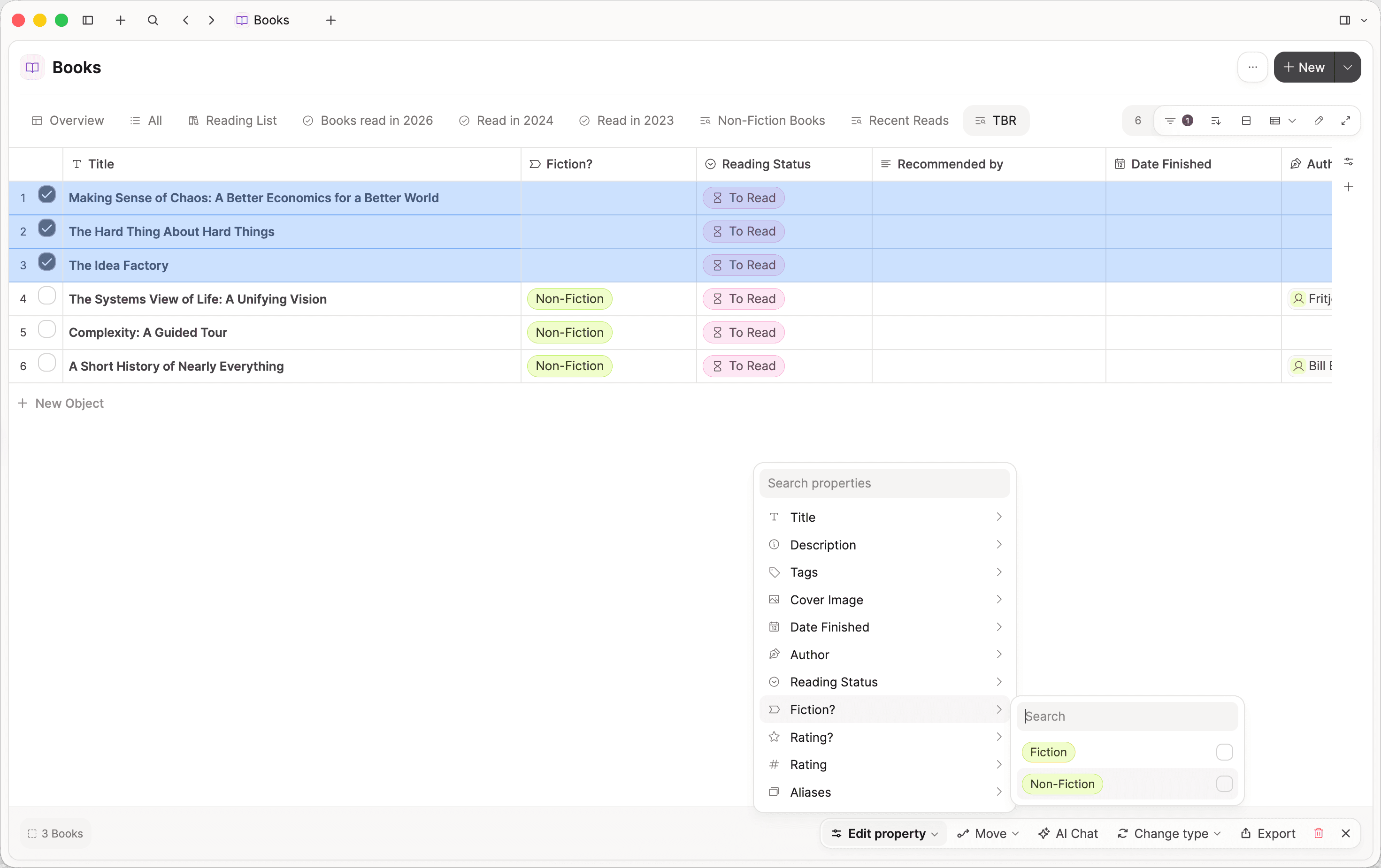Select Complexity: A Guided Tour checkbox
This screenshot has width=1381, height=868.
click(46, 329)
